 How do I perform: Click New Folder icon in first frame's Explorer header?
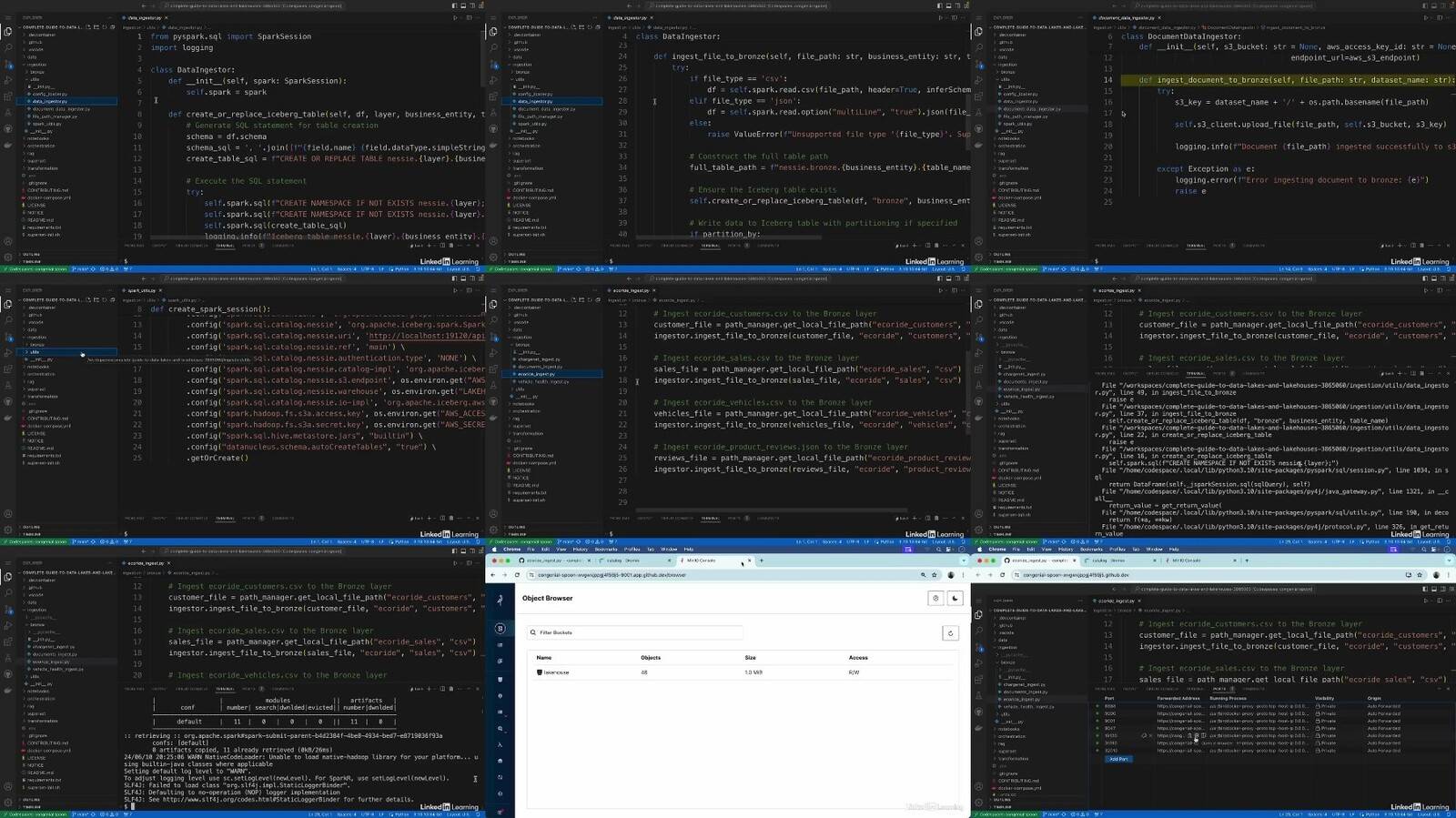tap(96, 27)
